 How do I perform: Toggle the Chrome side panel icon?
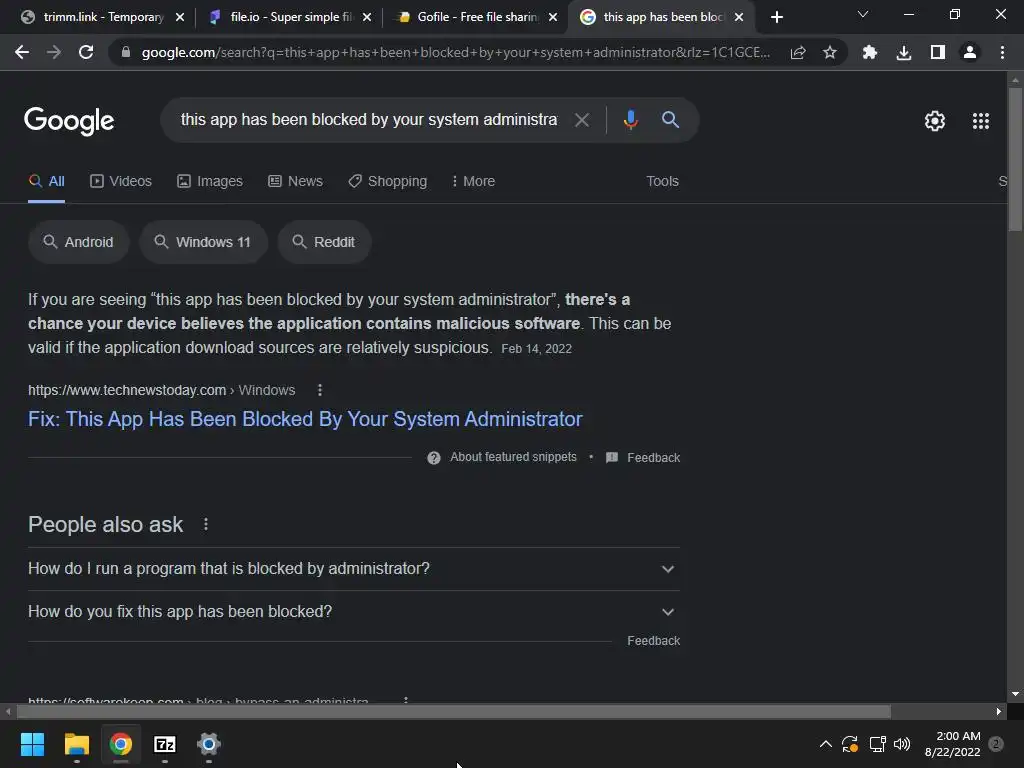pyautogui.click(x=937, y=52)
